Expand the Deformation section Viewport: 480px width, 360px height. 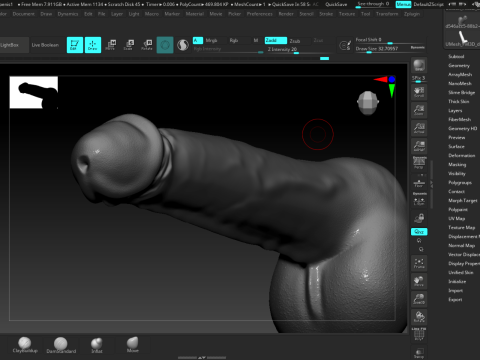pyautogui.click(x=461, y=155)
